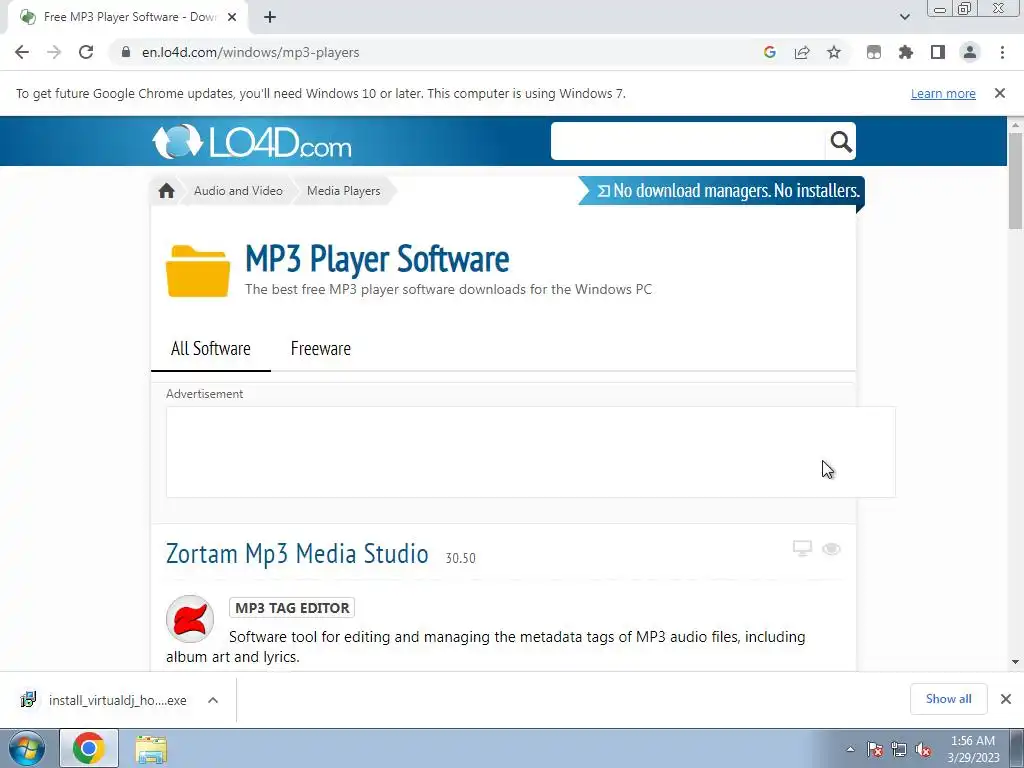1024x768 pixels.
Task: Open the Media Players breadcrumb
Action: 344,191
